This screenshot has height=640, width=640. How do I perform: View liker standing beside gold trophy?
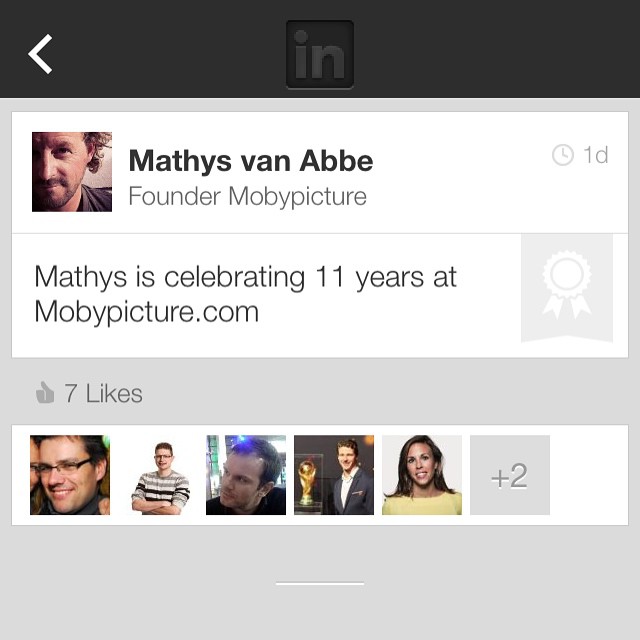point(334,475)
